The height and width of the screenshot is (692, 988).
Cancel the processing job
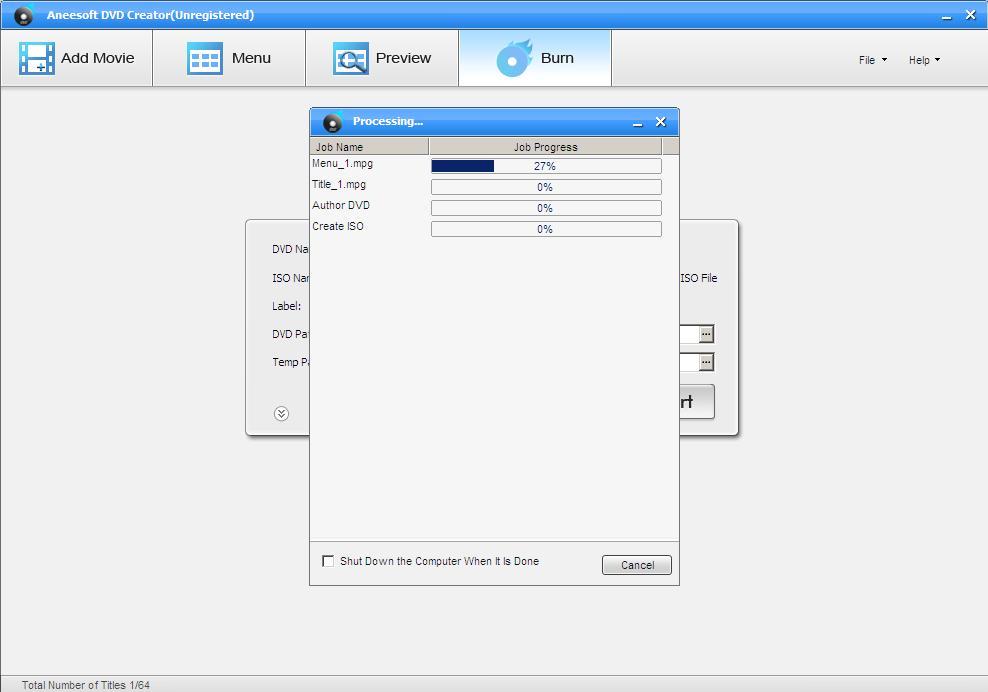pyautogui.click(x=636, y=565)
